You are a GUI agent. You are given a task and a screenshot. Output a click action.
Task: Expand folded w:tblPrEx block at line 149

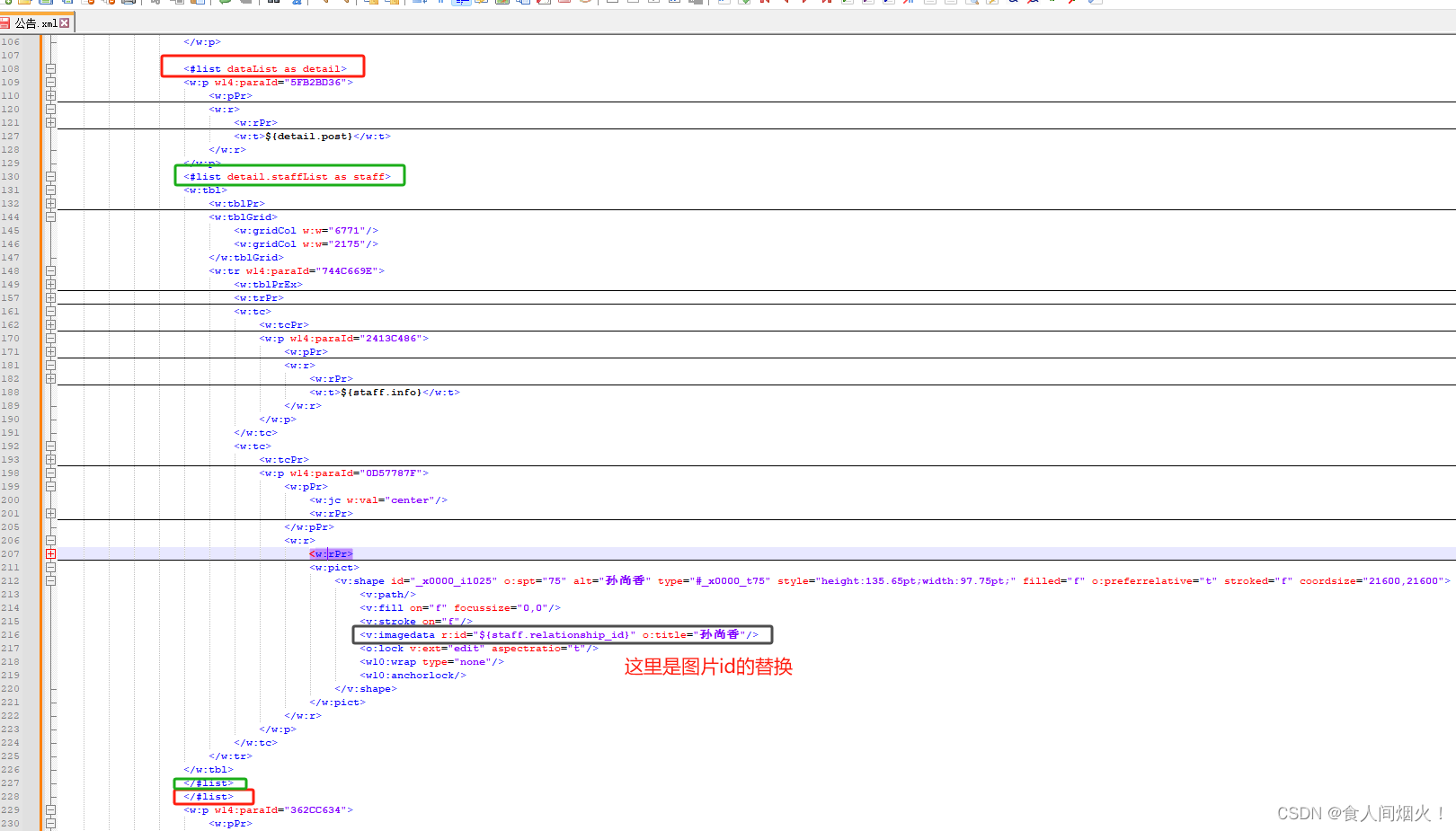[50, 285]
